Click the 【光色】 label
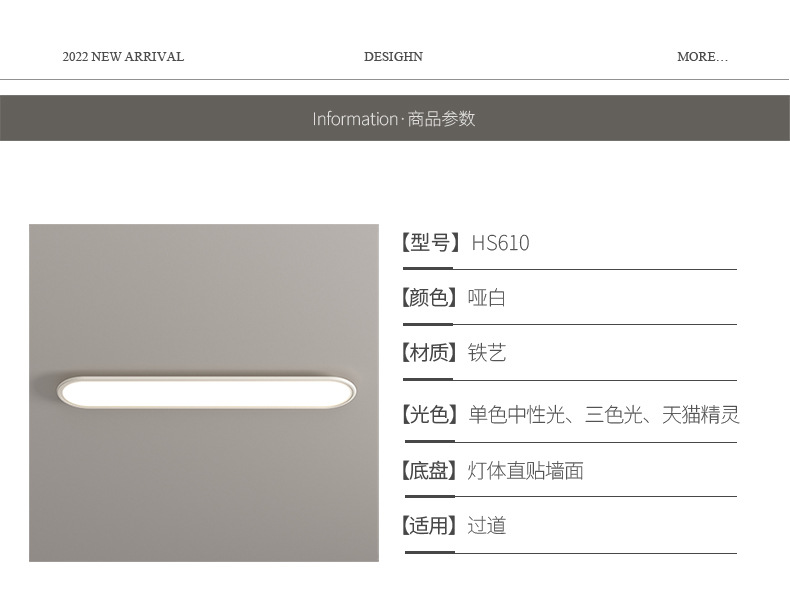The image size is (790, 605). (433, 415)
